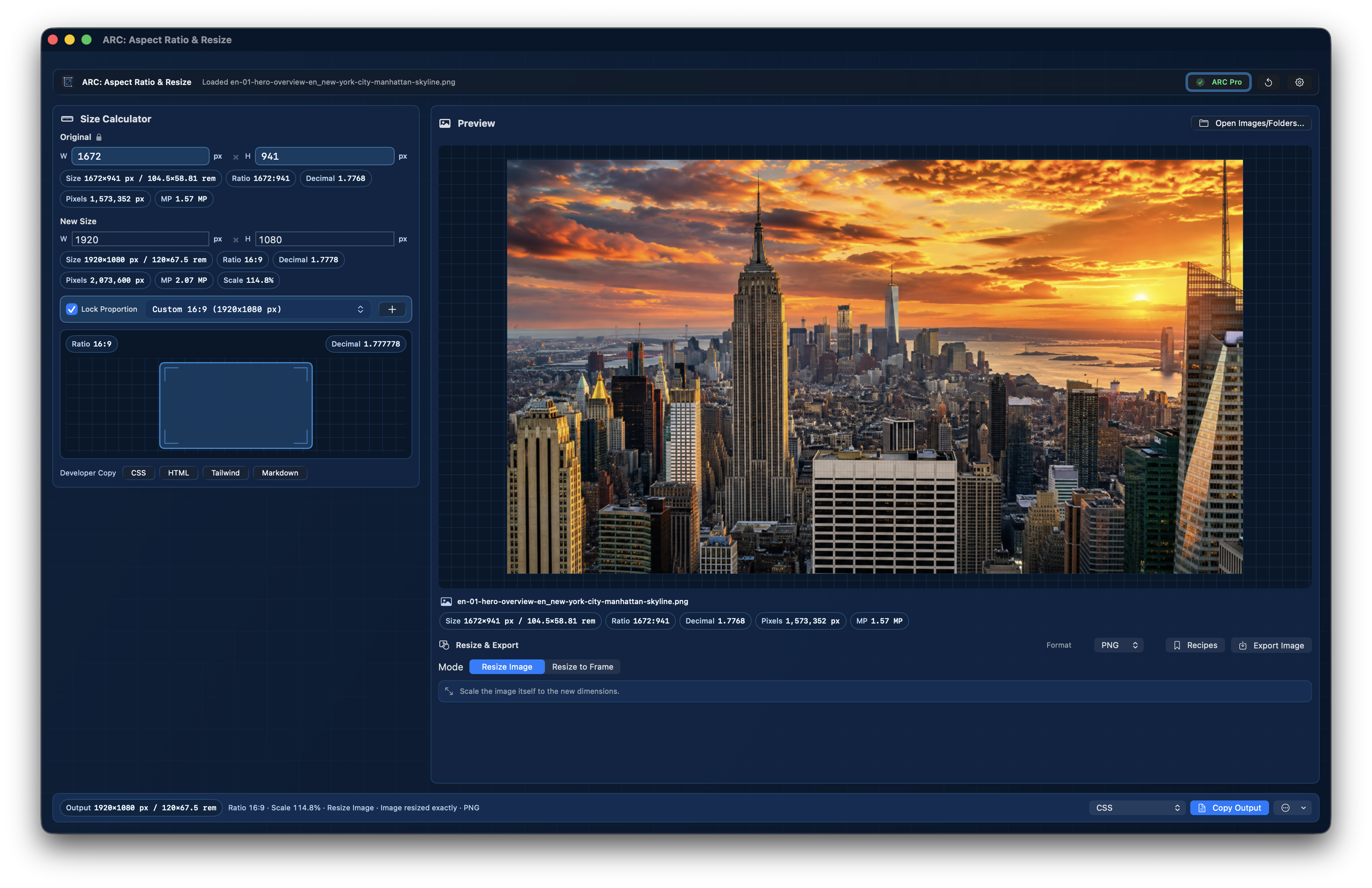This screenshot has height=888, width=1372.
Task: Click the ARC app logo icon in header
Action: [x=68, y=82]
